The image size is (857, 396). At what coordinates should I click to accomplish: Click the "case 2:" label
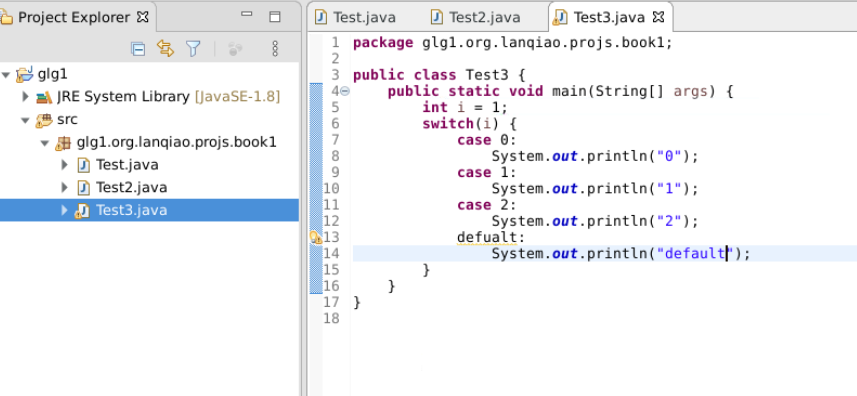point(486,204)
